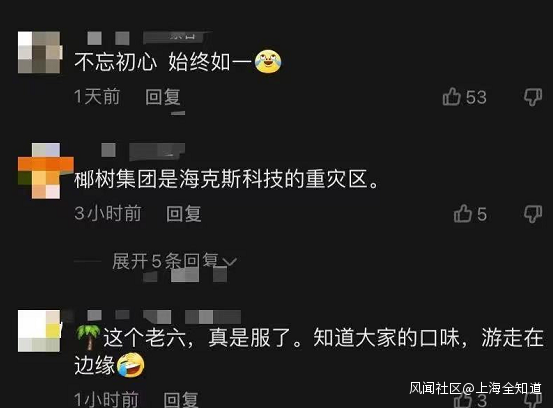
Task: Click the chevron next to 展开5条回复
Action: click(x=230, y=262)
